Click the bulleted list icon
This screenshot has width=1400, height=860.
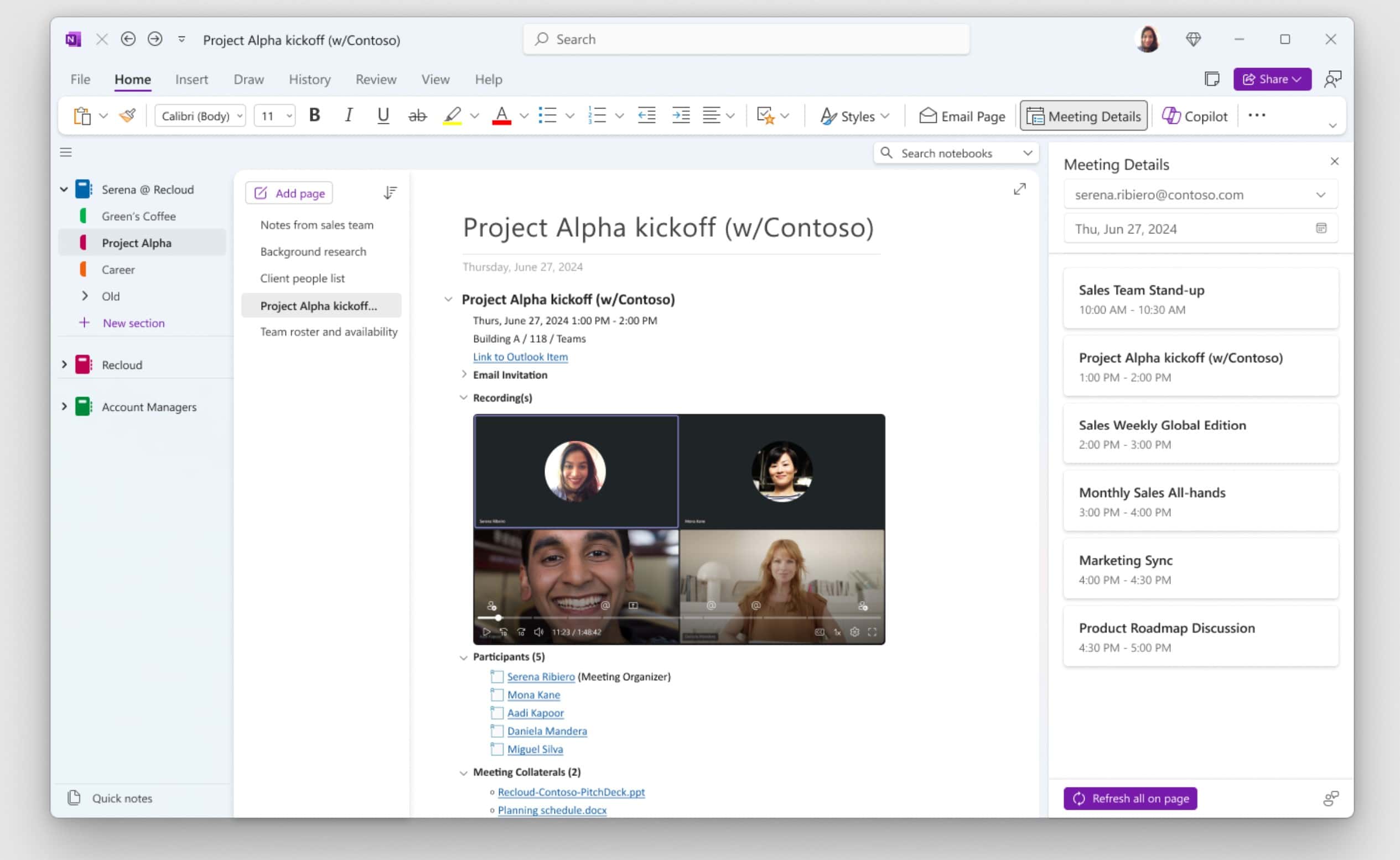pyautogui.click(x=547, y=116)
